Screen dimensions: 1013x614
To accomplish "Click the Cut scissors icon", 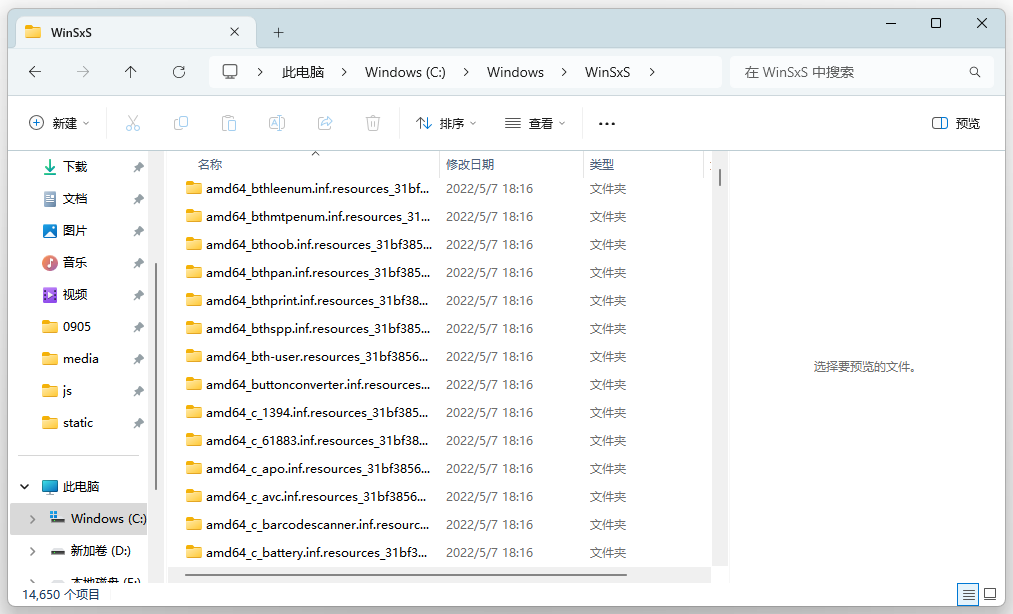I will click(133, 123).
